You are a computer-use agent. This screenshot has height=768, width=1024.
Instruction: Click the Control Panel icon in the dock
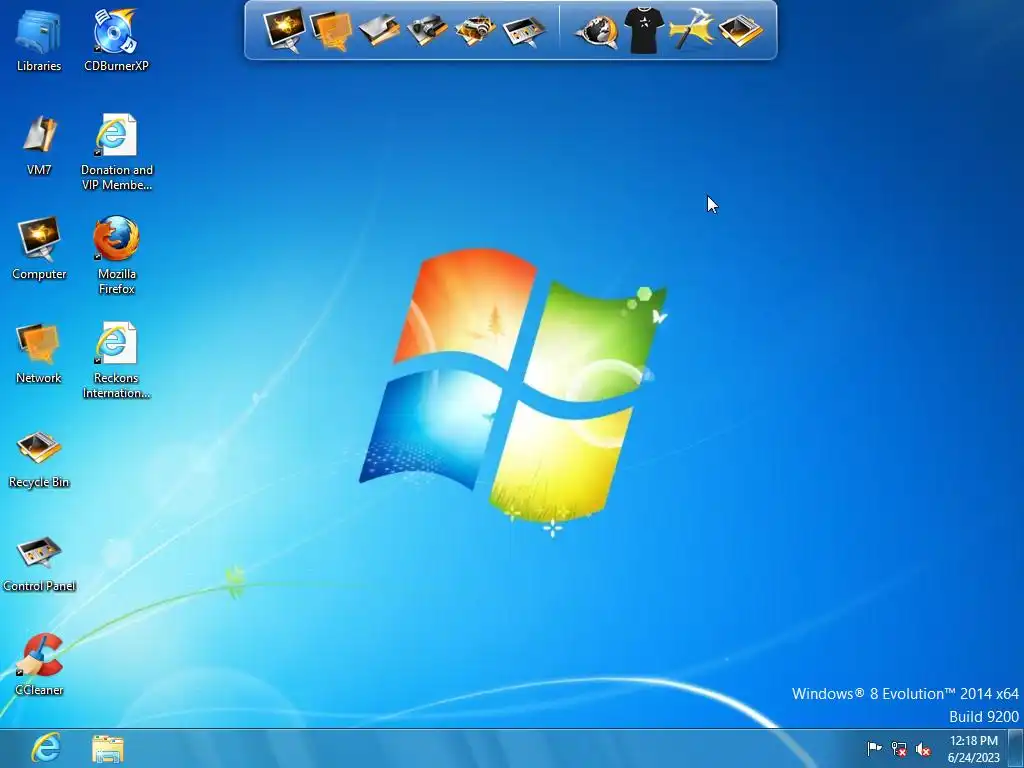[x=524, y=30]
